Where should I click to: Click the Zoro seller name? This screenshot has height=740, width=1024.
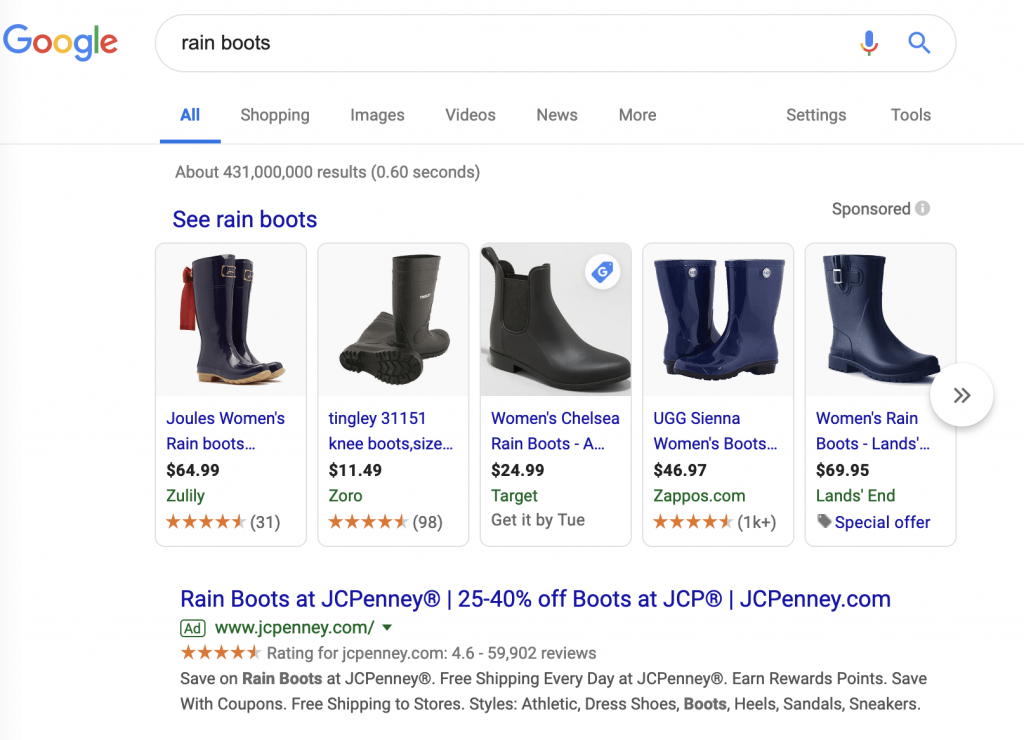[x=345, y=496]
